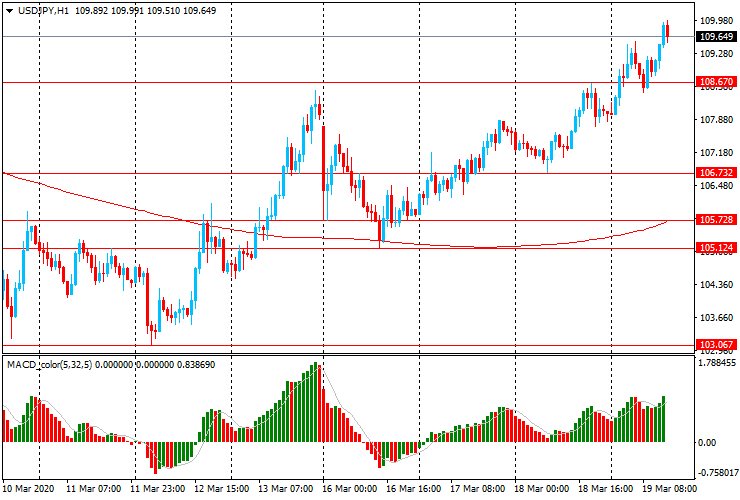Screen dimensions: 740x500
Task: Click the 10 Mar 2020 time label
Action: tap(28, 488)
